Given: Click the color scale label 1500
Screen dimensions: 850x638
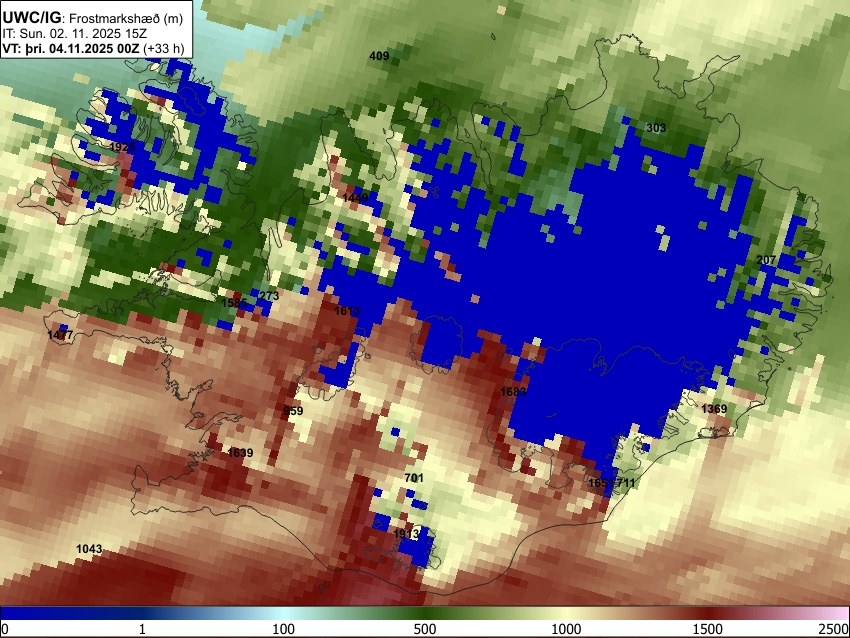Looking at the screenshot, I should [x=708, y=629].
